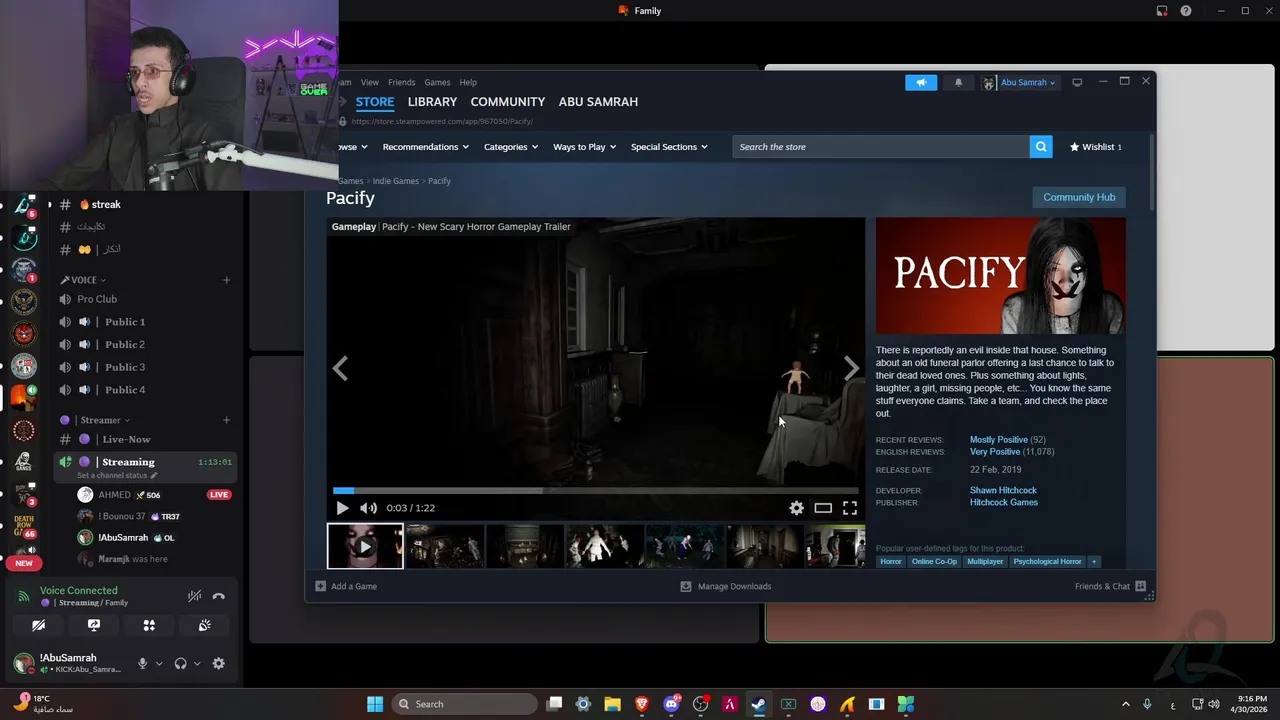Open trailer video settings gear
1280x720 pixels.
[796, 508]
